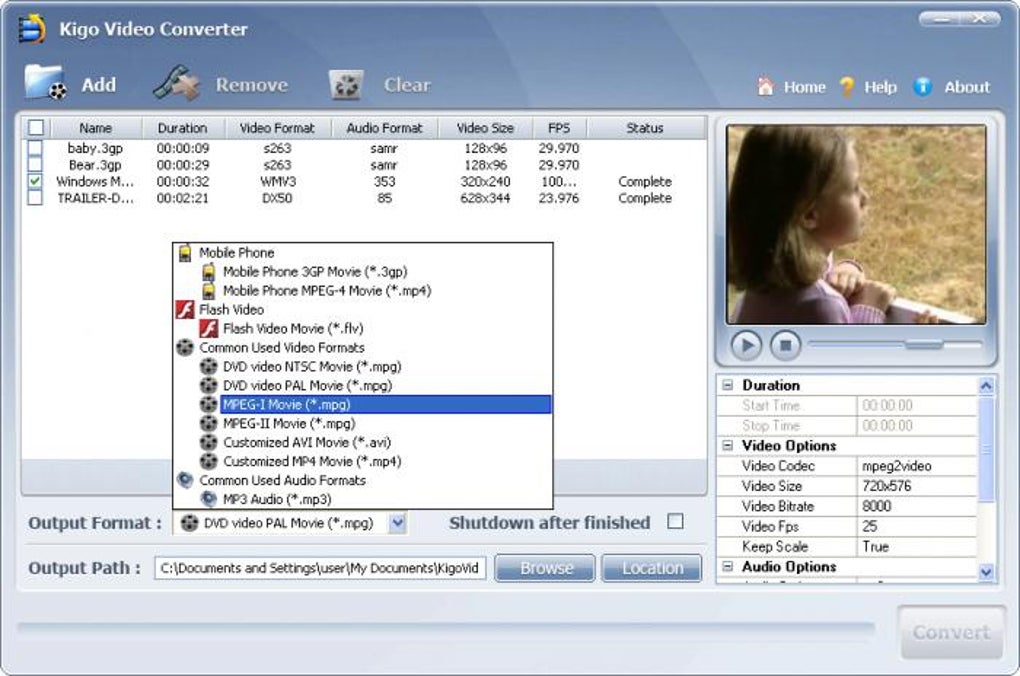Screen dimensions: 1020x676
Task: Stop the preview video
Action: click(x=786, y=345)
